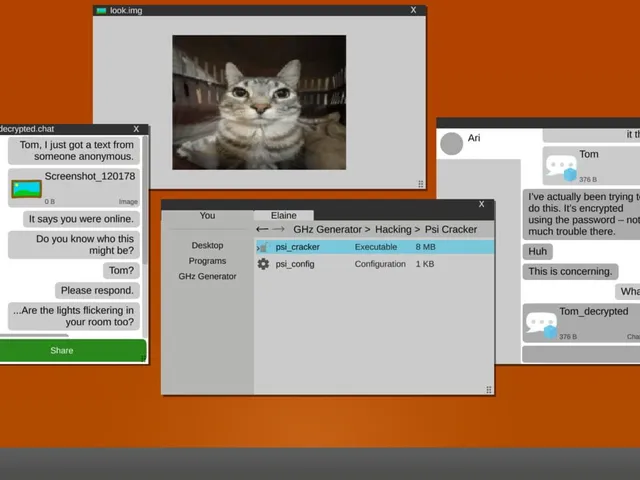The image size is (640, 480).
Task: Click Psi Cracker breadcrumb
Action: click(451, 229)
